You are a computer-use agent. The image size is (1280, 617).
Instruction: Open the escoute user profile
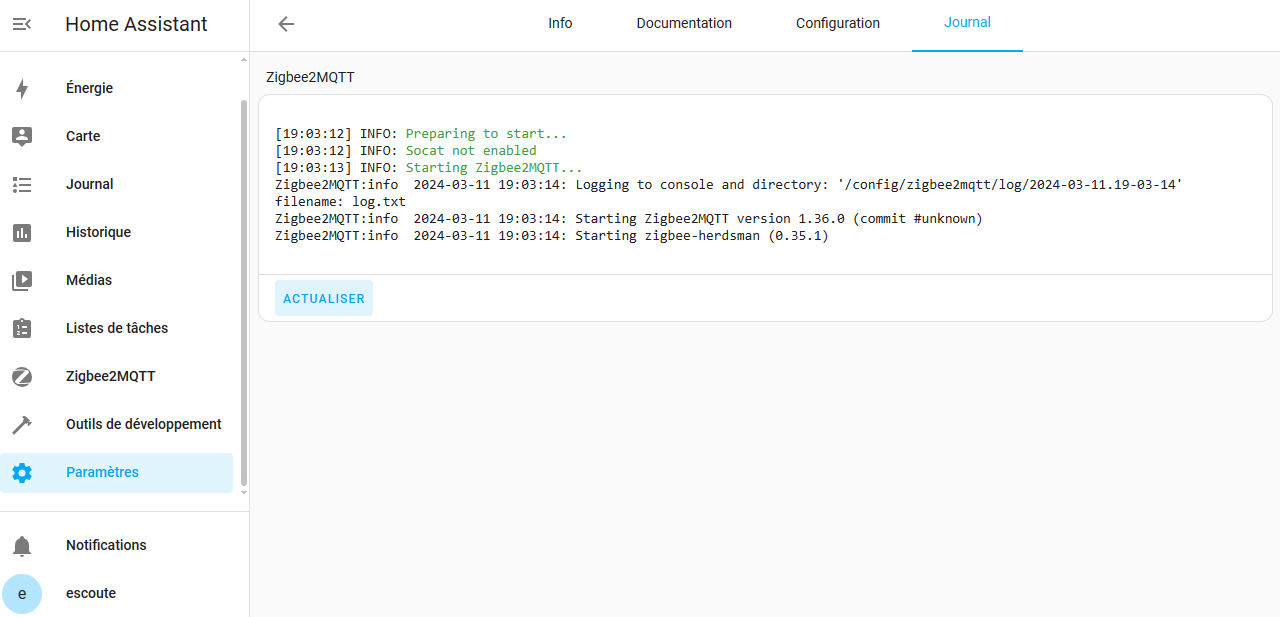pos(116,593)
